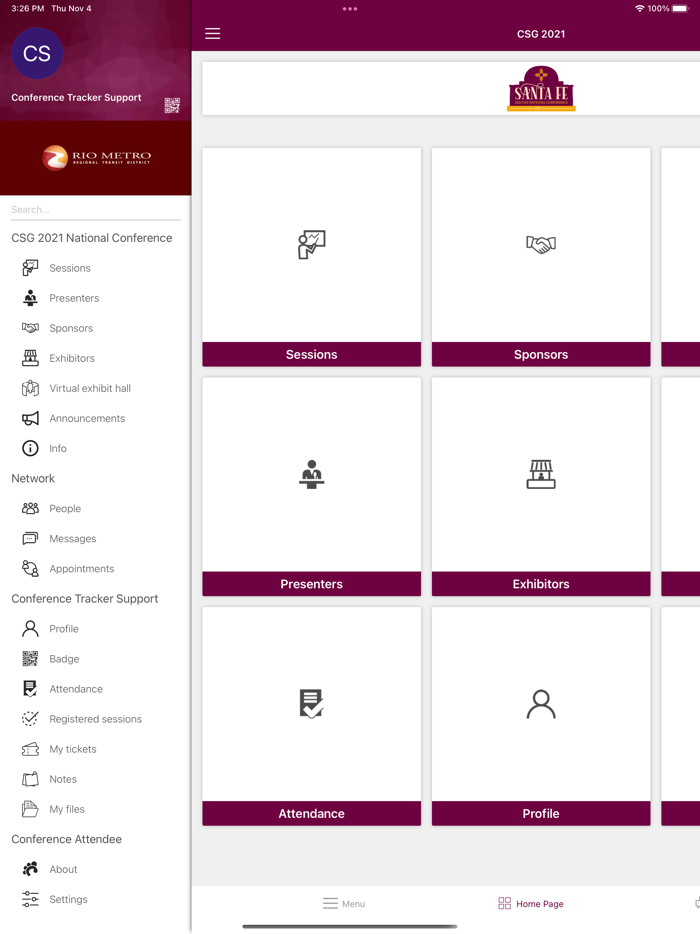The image size is (700, 934).
Task: Click the My files folder icon
Action: coord(30,809)
